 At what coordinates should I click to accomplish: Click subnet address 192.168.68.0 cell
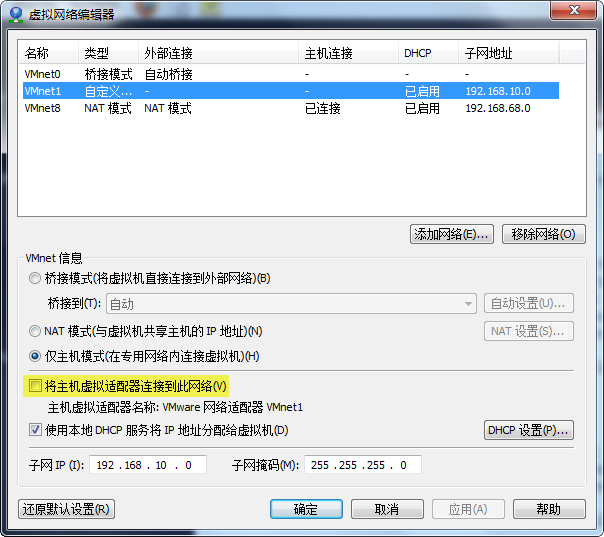tap(498, 108)
